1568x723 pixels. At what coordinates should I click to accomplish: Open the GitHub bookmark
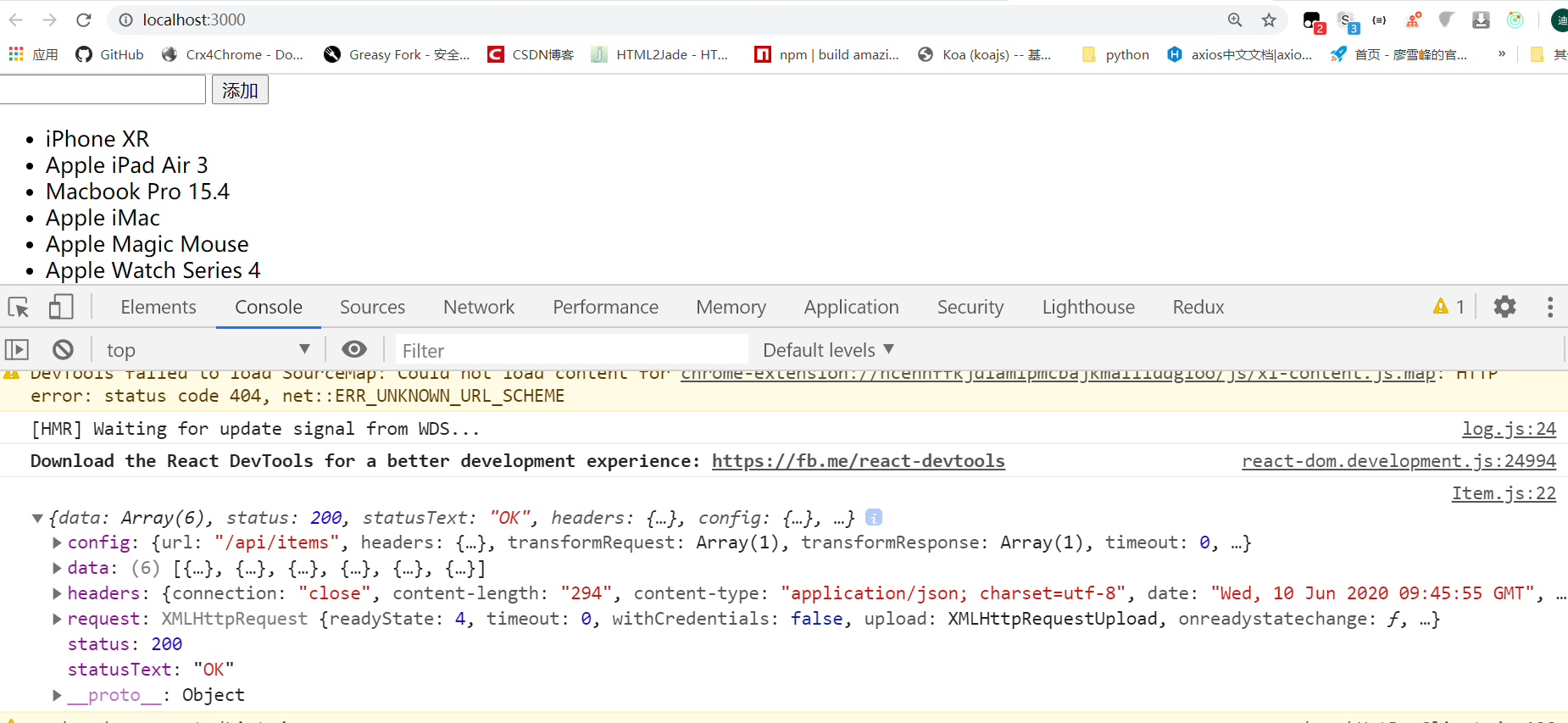pos(109,54)
